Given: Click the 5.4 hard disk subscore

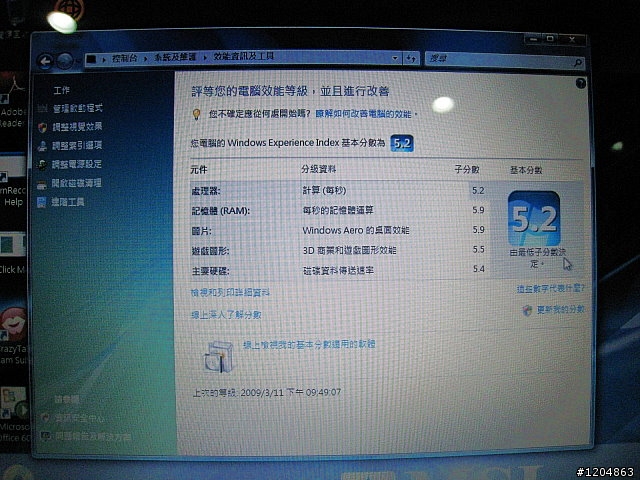Looking at the screenshot, I should click(x=478, y=269).
